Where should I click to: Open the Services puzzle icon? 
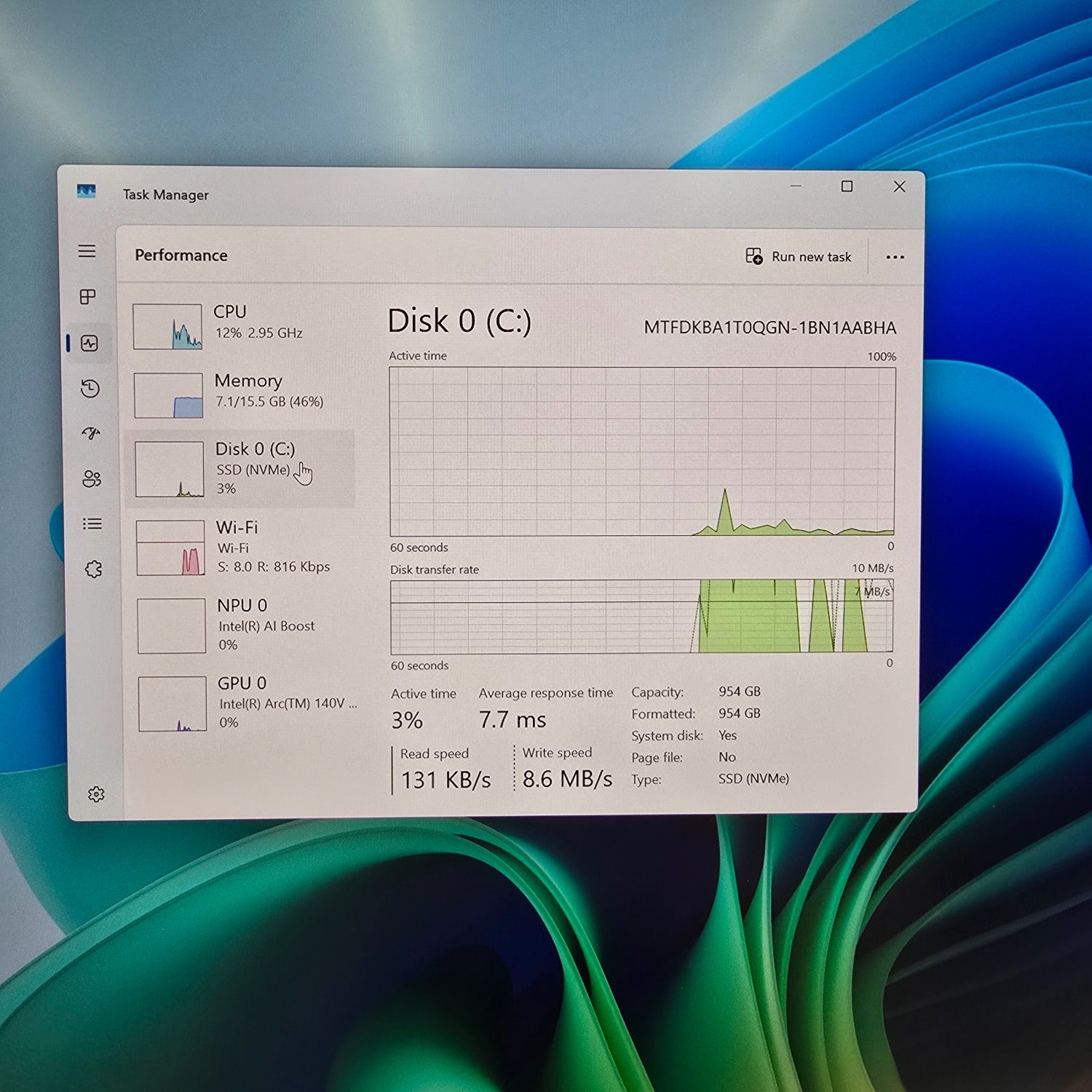tap(93, 569)
